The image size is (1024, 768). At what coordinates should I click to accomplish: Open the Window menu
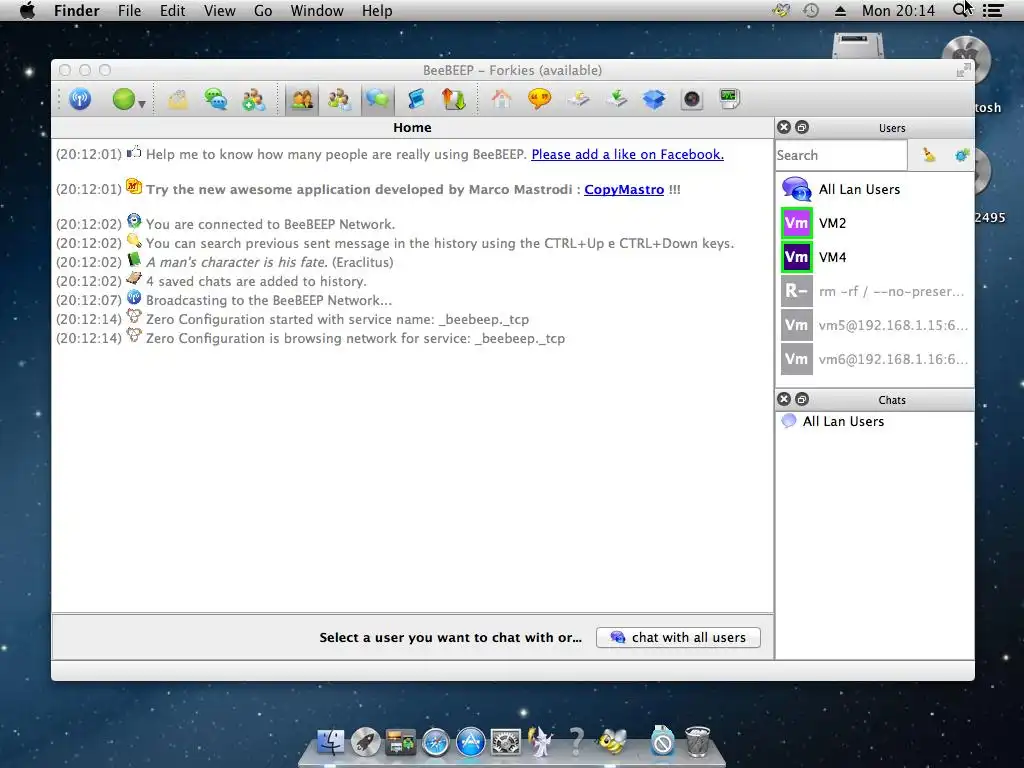317,10
